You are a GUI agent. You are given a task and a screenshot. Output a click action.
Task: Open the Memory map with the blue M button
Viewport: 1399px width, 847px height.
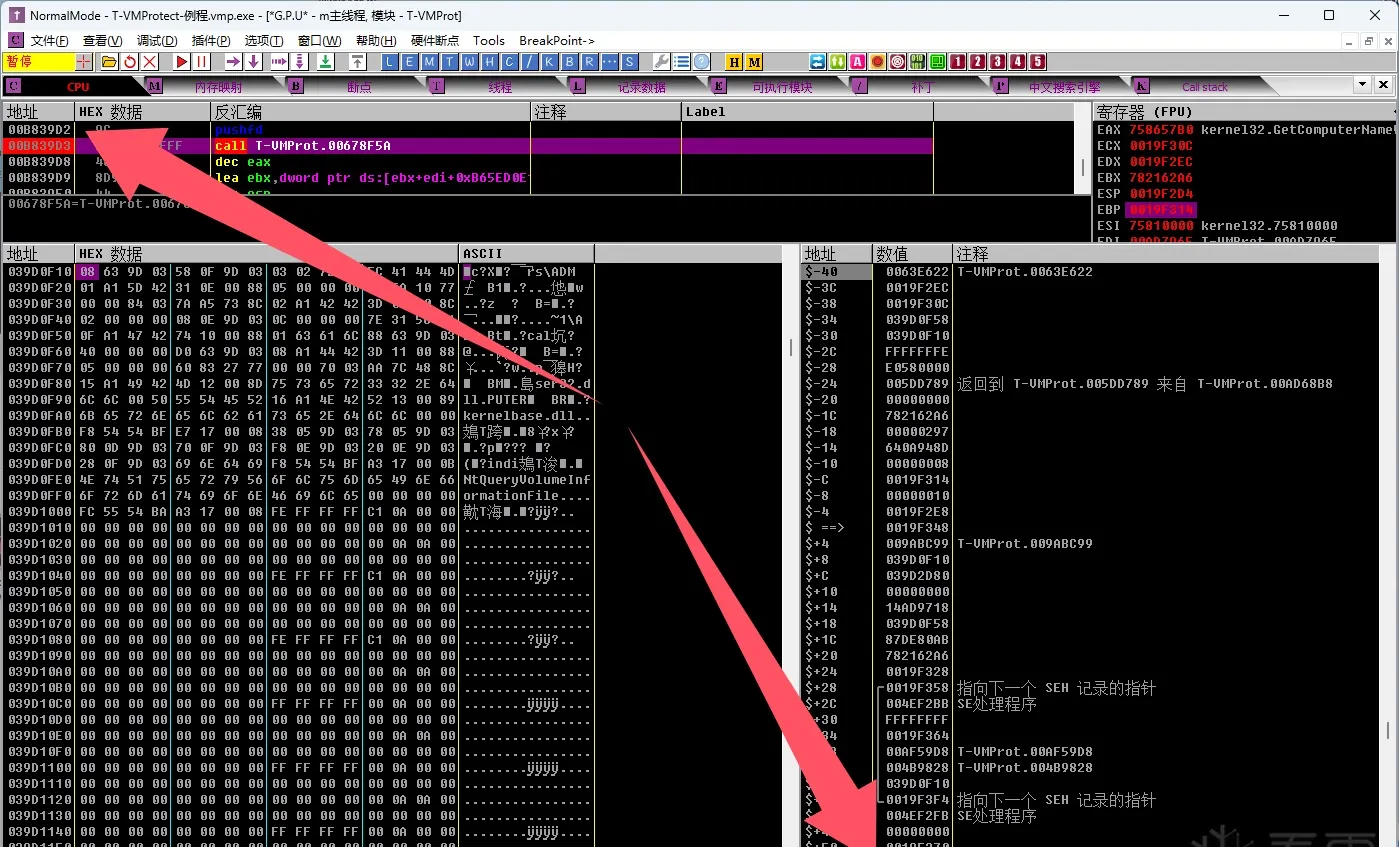(x=430, y=62)
